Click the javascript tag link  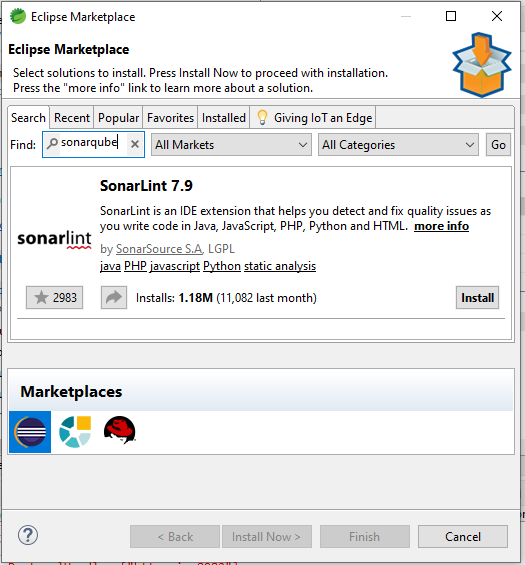[175, 266]
